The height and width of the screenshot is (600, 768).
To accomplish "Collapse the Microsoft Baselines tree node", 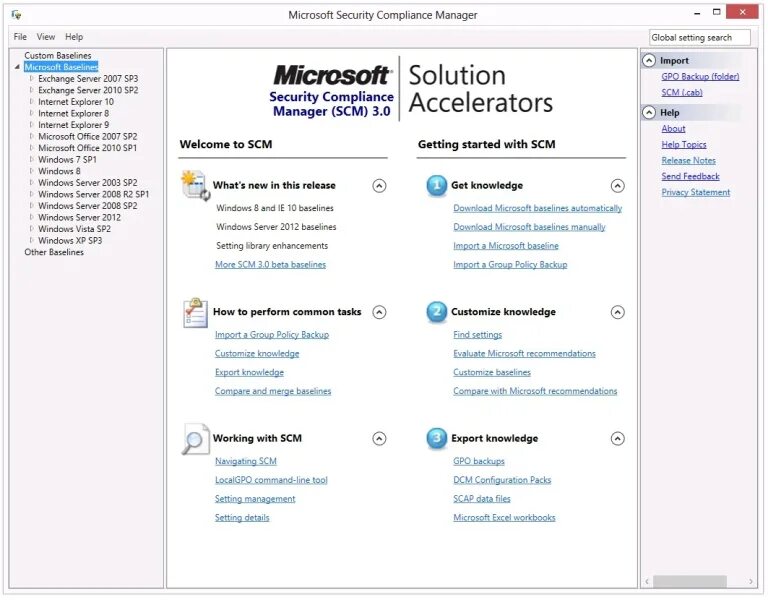I will point(17,67).
